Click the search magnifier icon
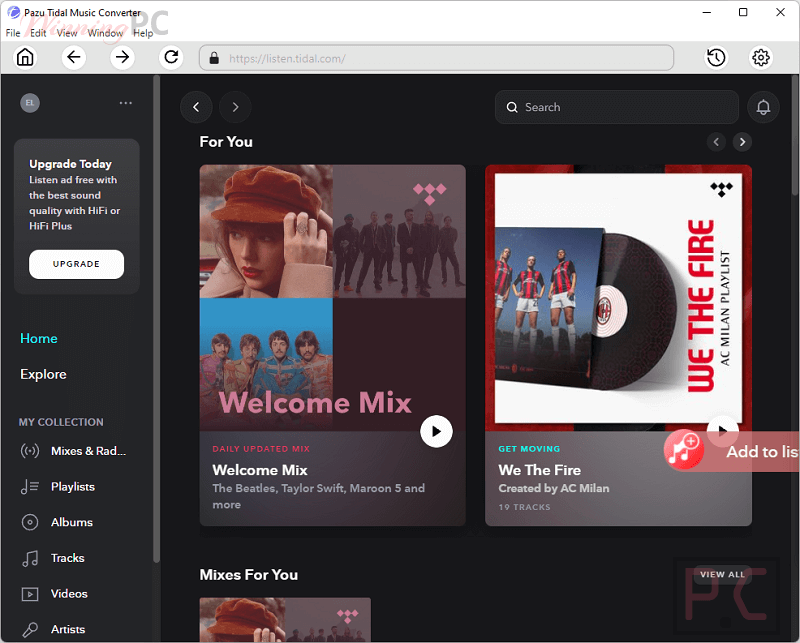This screenshot has width=800, height=643. click(x=512, y=107)
